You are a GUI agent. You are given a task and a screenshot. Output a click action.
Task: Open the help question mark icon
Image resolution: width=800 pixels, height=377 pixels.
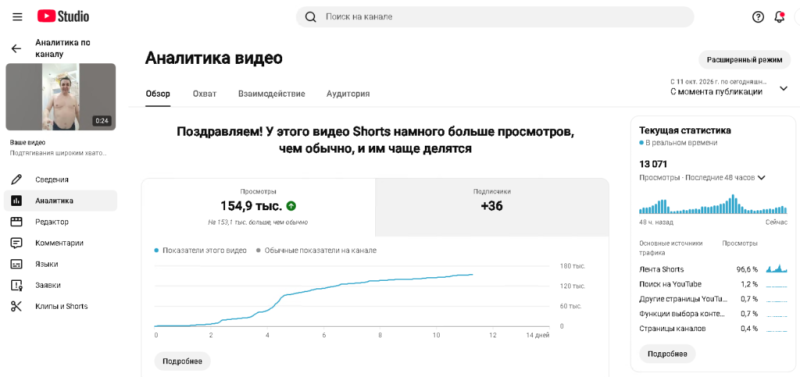758,17
